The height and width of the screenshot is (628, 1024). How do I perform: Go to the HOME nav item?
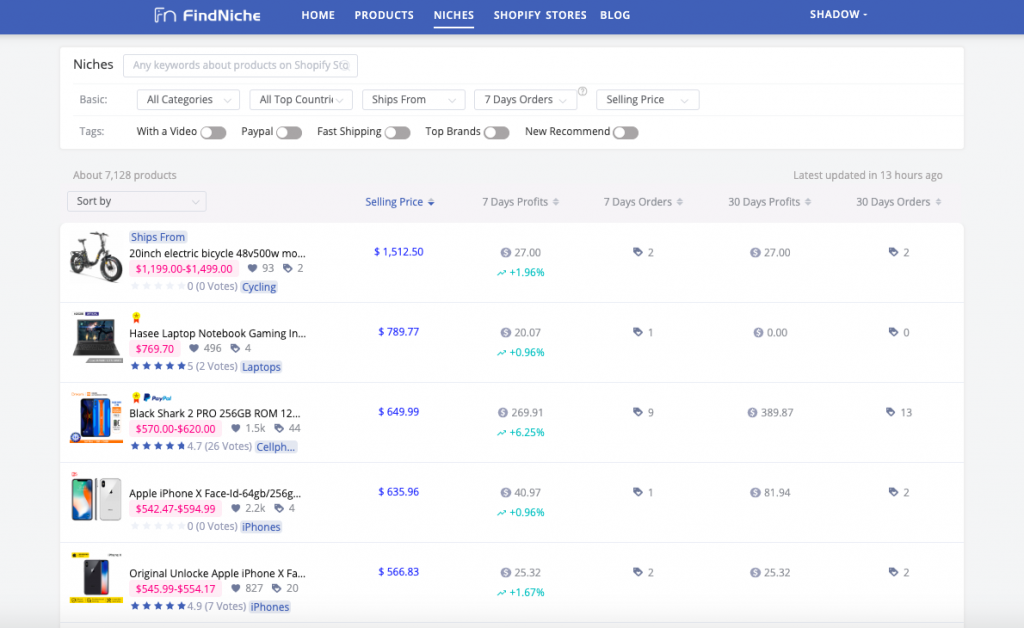(x=318, y=15)
